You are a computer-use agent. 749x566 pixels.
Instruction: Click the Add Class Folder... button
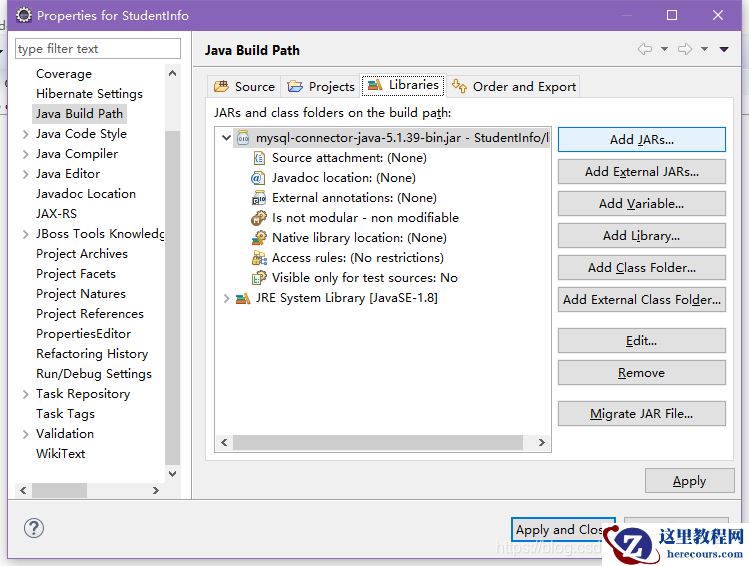click(x=642, y=267)
